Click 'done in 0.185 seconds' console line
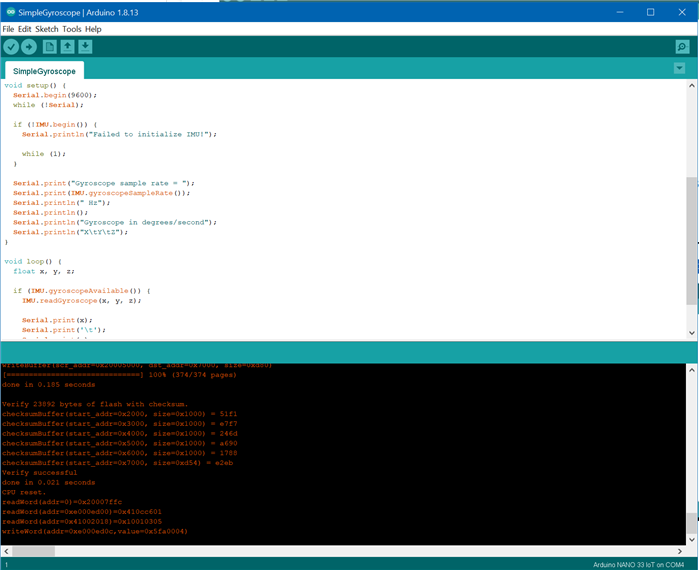This screenshot has width=699, height=570. pos(48,385)
